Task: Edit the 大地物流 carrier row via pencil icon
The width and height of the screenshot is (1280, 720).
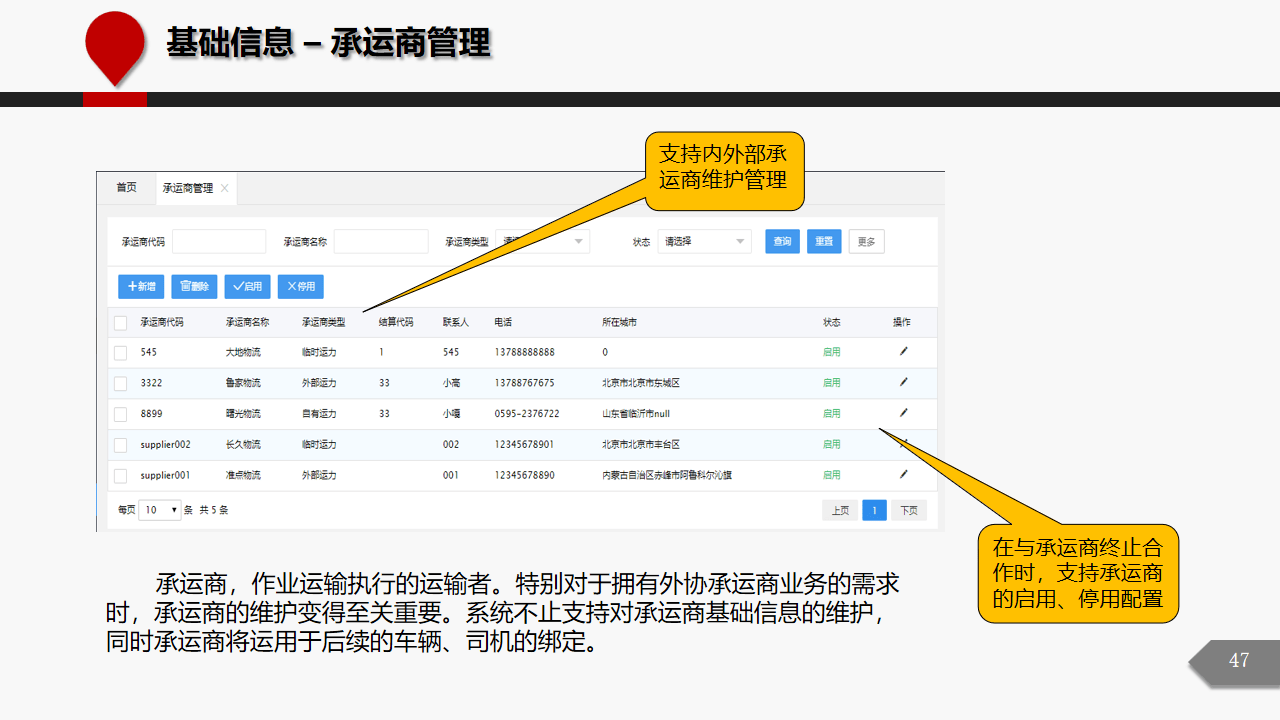Action: pos(903,352)
